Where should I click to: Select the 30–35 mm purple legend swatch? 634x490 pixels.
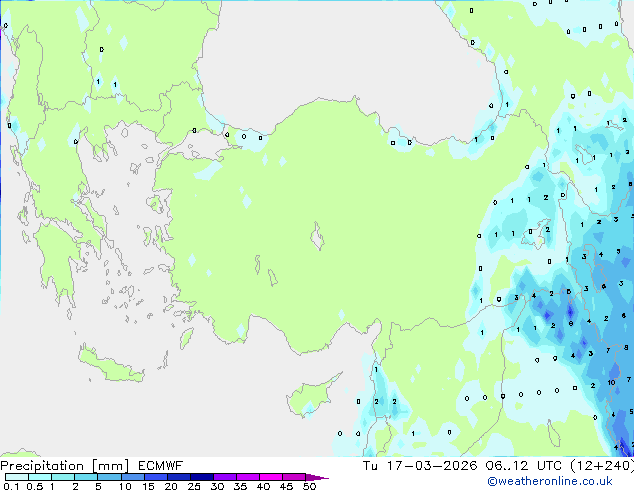click(225, 477)
